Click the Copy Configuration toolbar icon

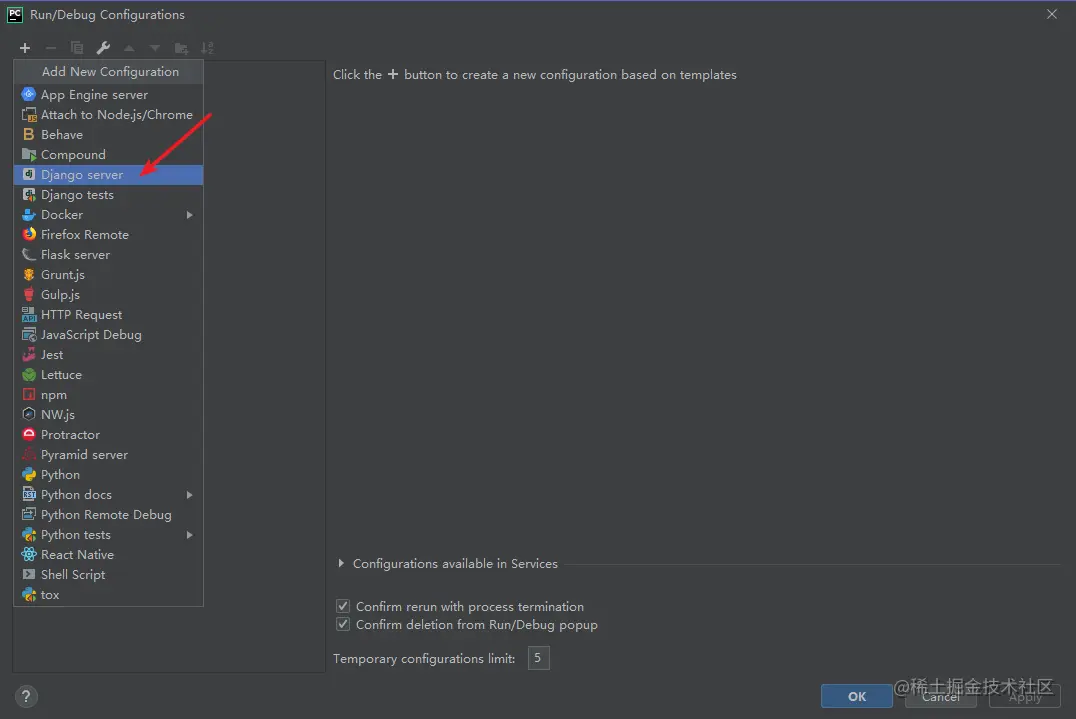coord(77,48)
